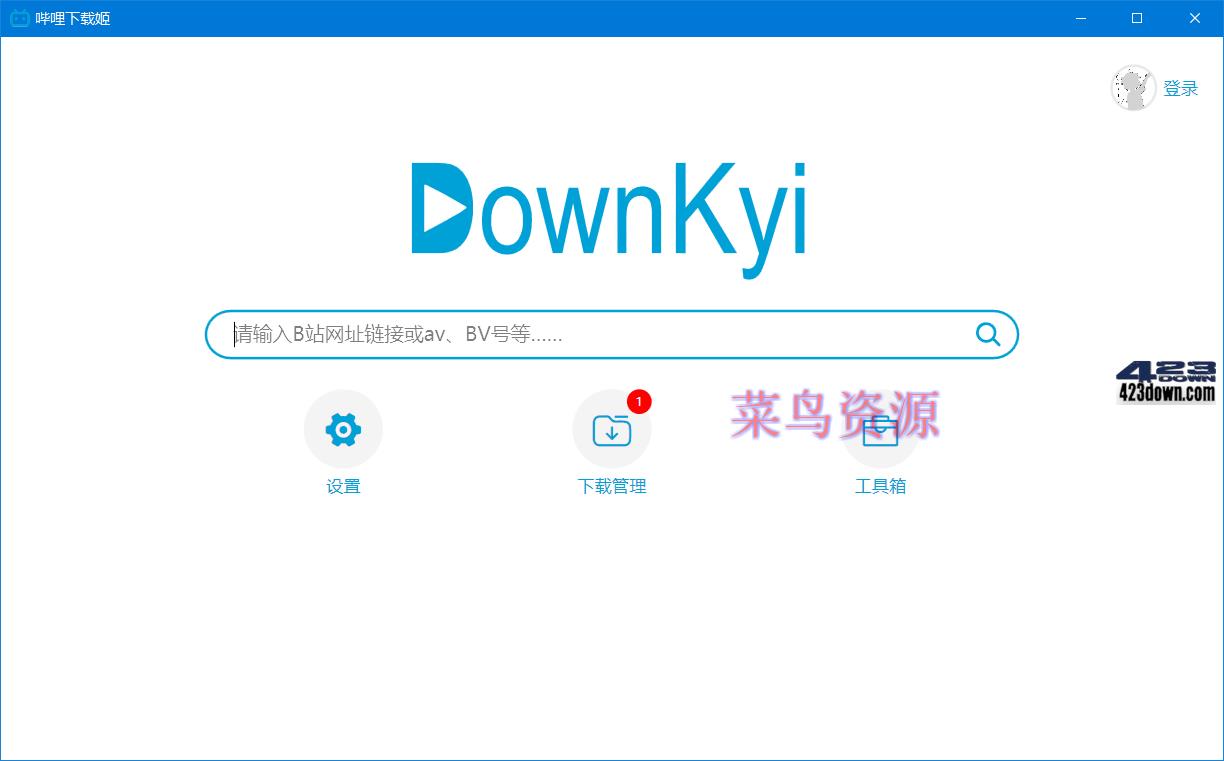Select the 工具箱 label text

(880, 486)
